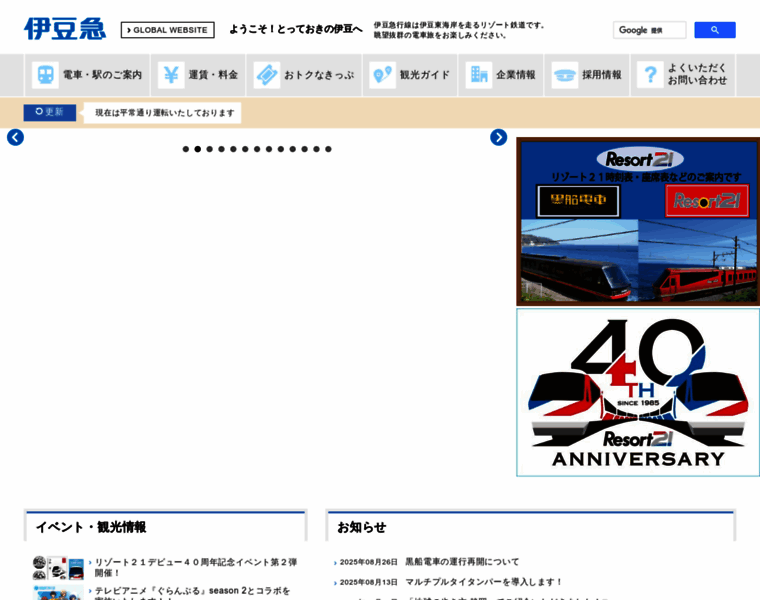
Task: Click the Google search input field
Action: click(x=649, y=30)
